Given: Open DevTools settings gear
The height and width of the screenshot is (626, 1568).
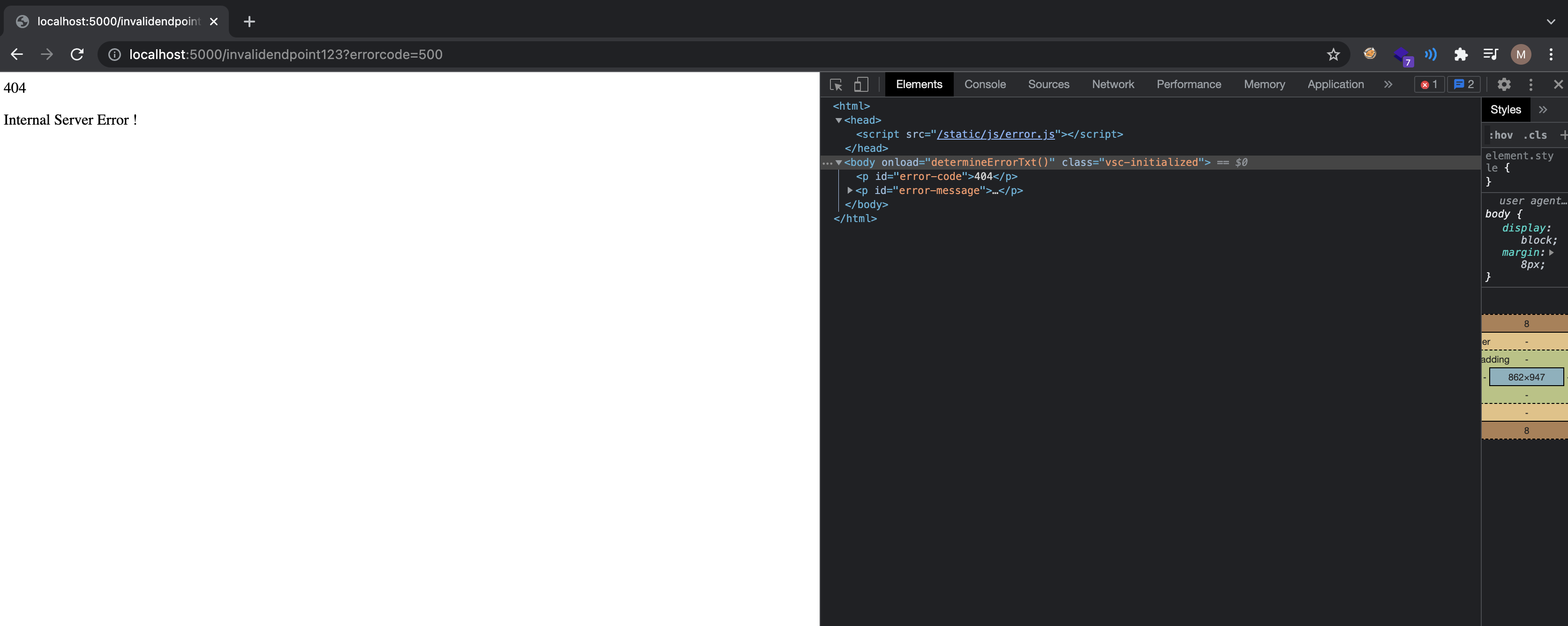Looking at the screenshot, I should 1503,84.
